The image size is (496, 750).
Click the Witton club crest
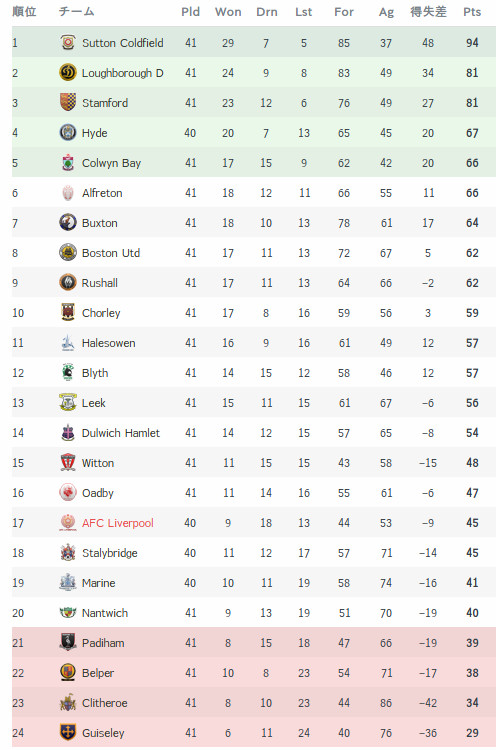pyautogui.click(x=68, y=463)
